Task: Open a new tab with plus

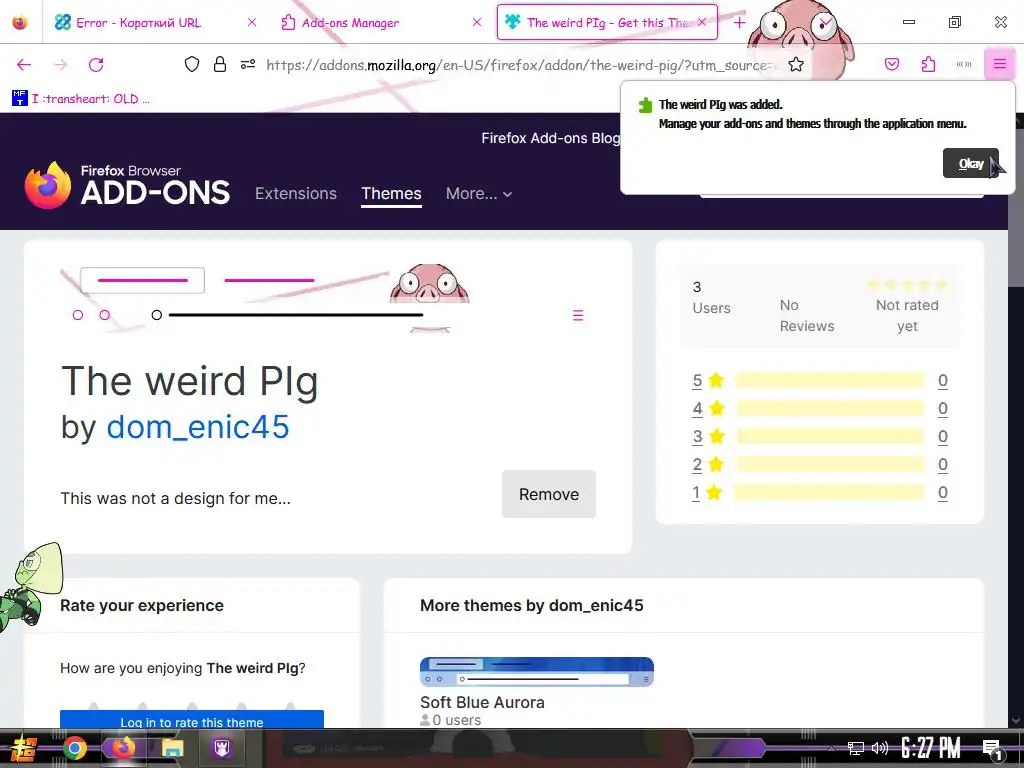Action: pyautogui.click(x=739, y=23)
